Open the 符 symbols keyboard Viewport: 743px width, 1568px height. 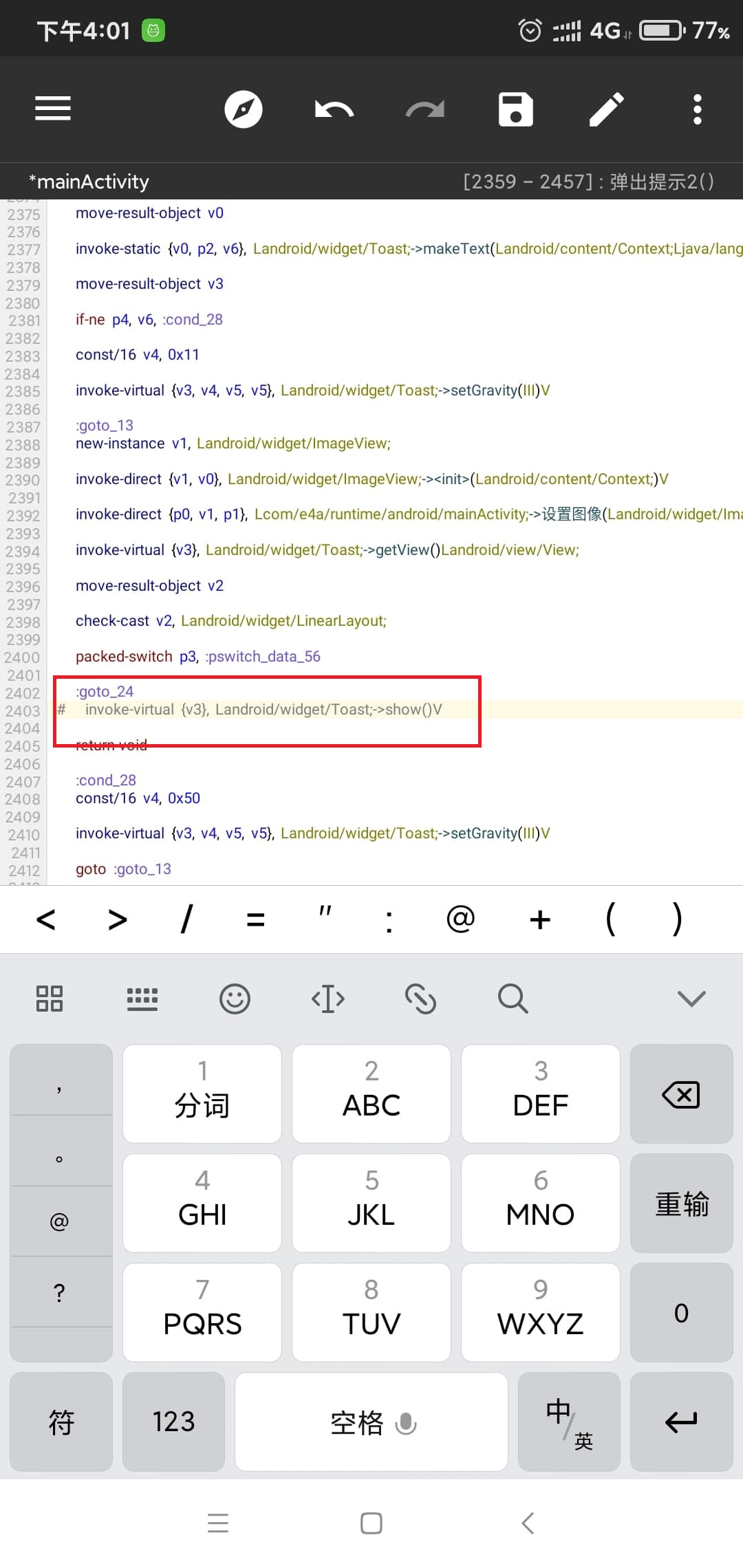tap(61, 1422)
